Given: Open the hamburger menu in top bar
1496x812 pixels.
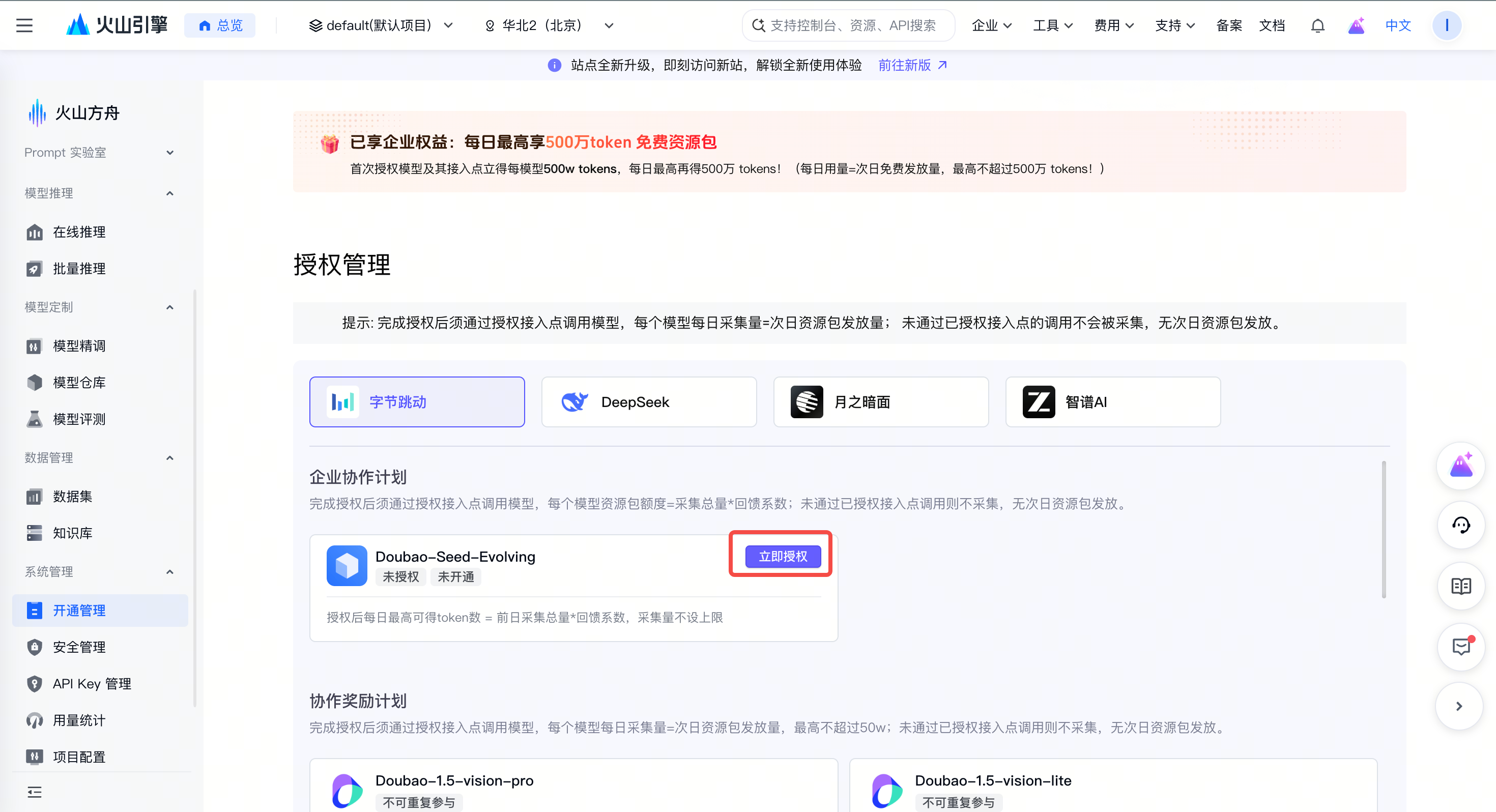Looking at the screenshot, I should coord(24,25).
